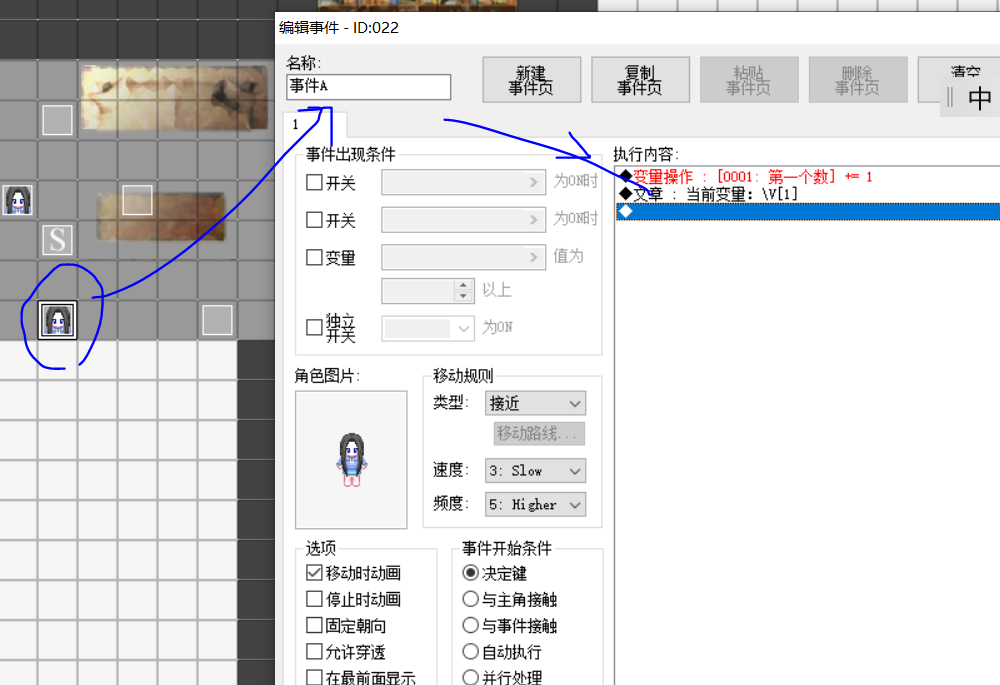Select the 与事件接触 trigger radio button
1000x685 pixels.
pyautogui.click(x=470, y=625)
